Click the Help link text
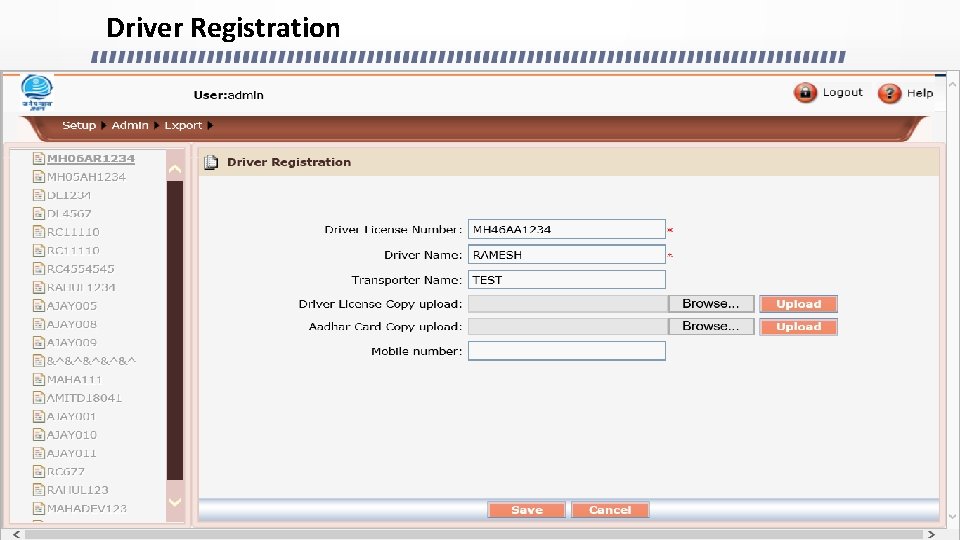Viewport: 960px width, 540px height. (x=920, y=93)
